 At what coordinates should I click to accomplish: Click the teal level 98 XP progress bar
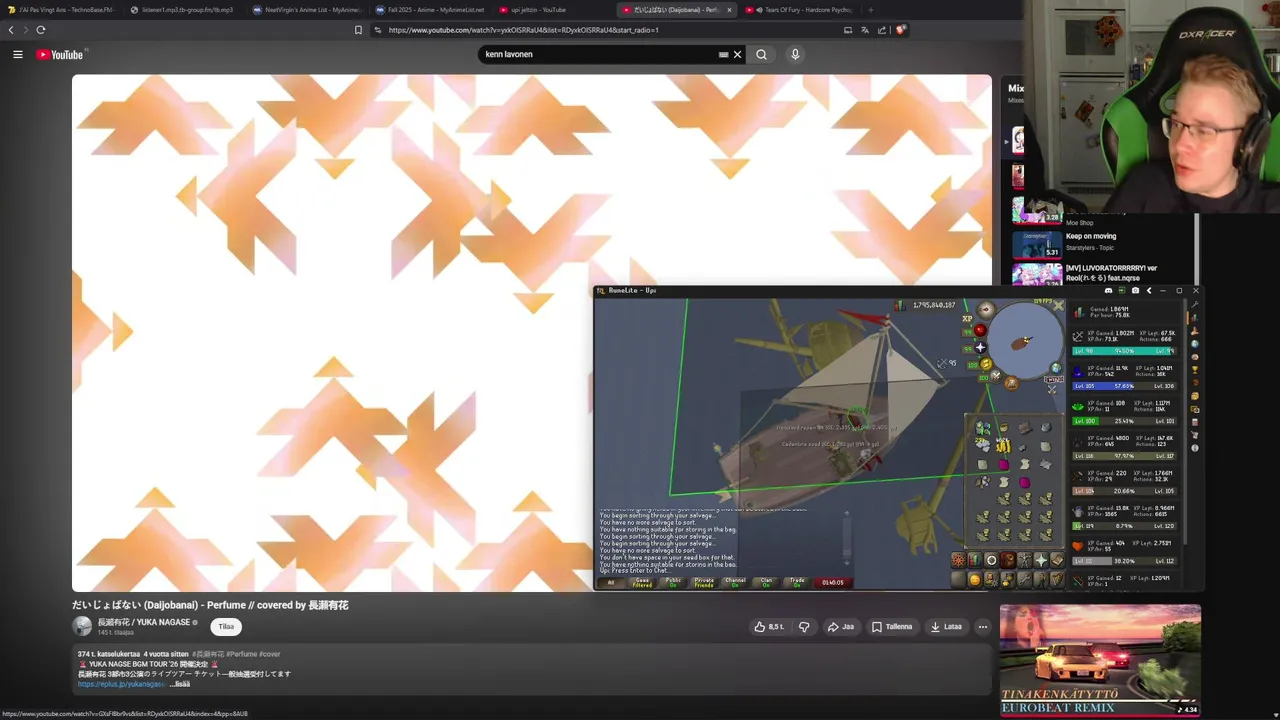click(1124, 351)
